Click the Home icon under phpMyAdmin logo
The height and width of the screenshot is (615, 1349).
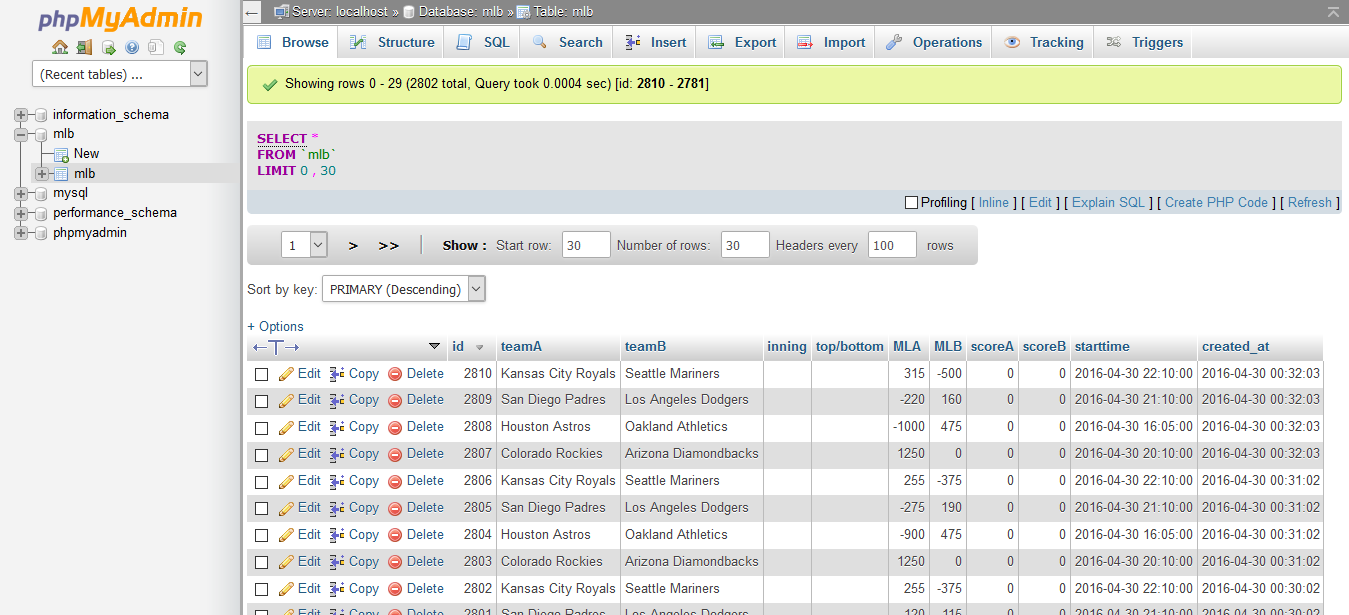pos(60,47)
